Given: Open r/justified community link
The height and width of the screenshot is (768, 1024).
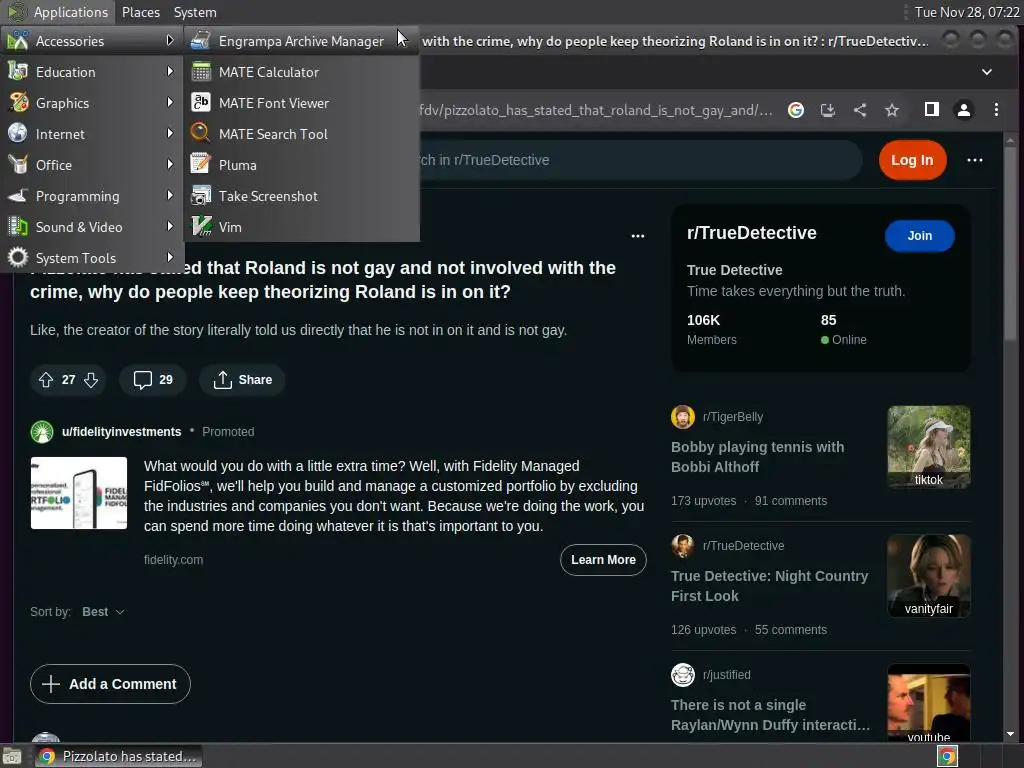Looking at the screenshot, I should point(726,675).
